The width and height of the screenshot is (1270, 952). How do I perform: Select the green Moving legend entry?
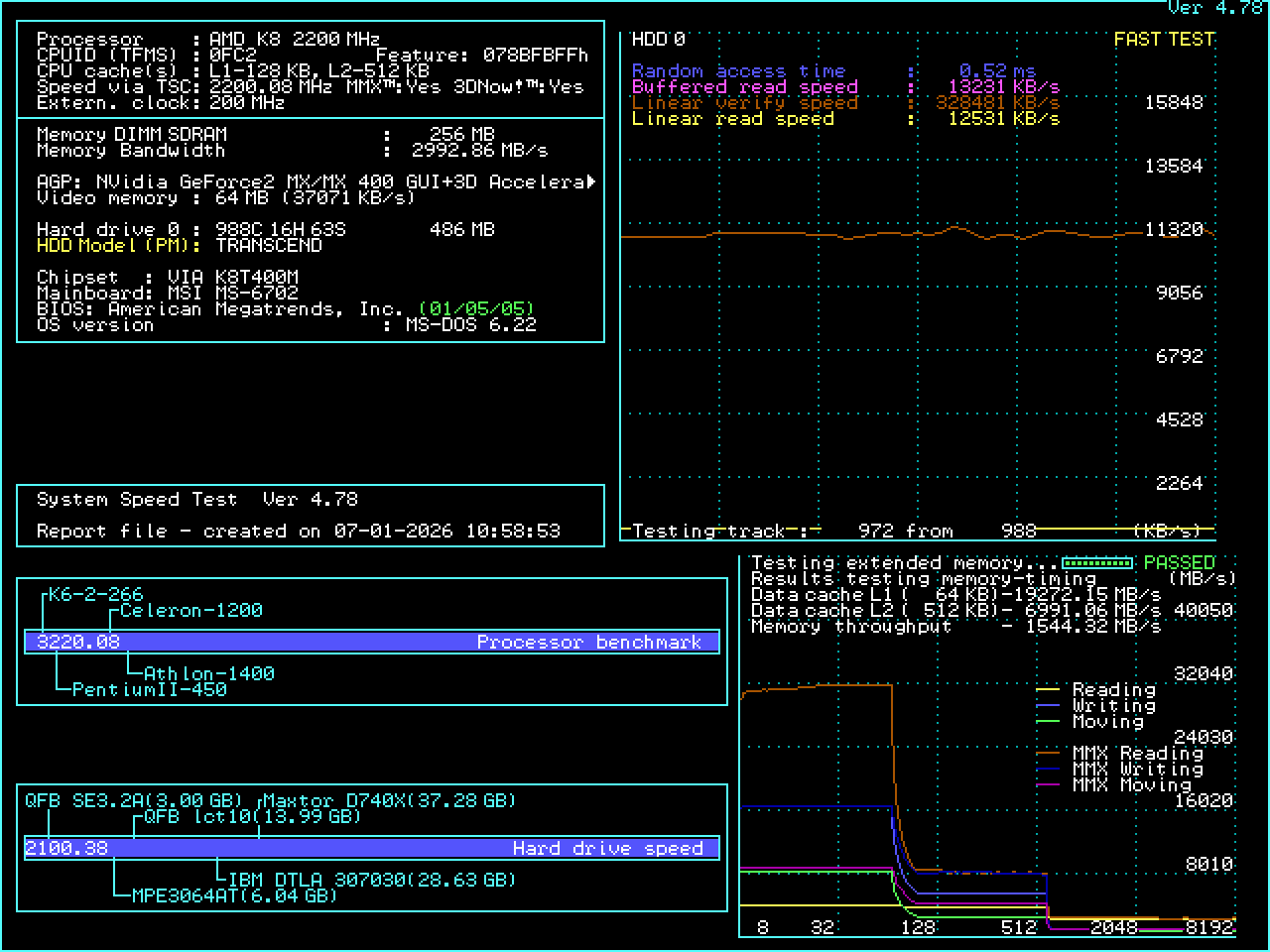[x=1107, y=722]
